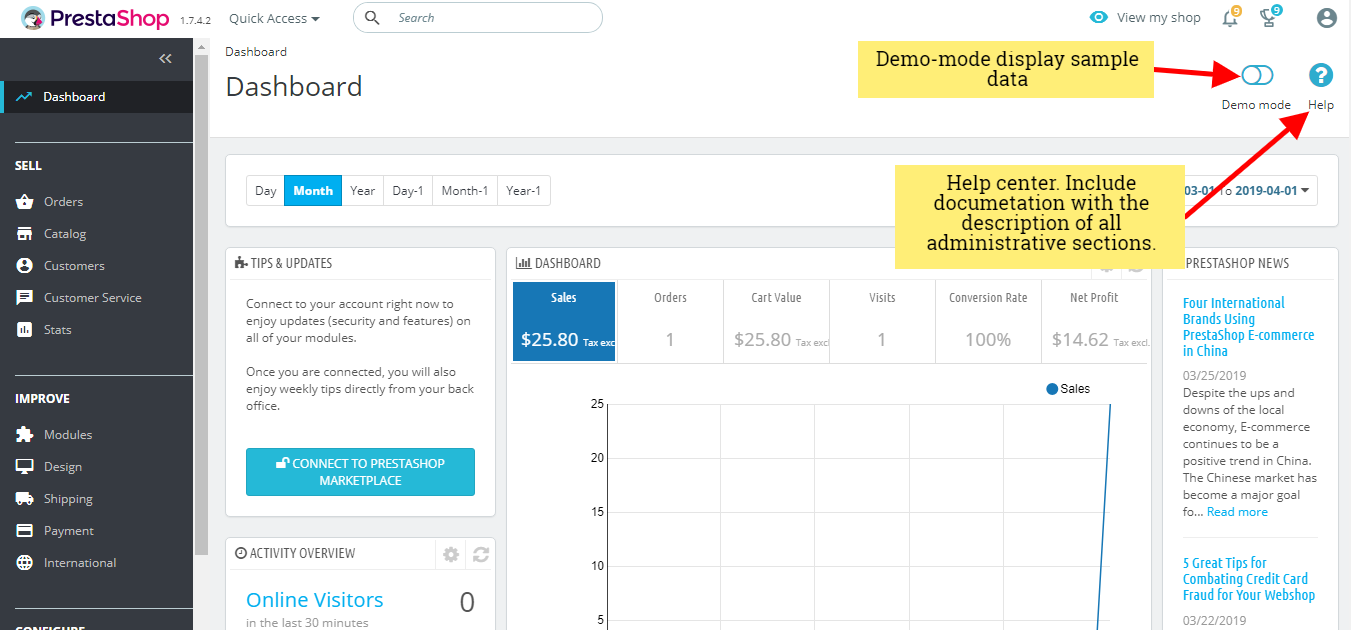Click the Customers person icon
Screen dimensions: 1351x630
(x=25, y=266)
